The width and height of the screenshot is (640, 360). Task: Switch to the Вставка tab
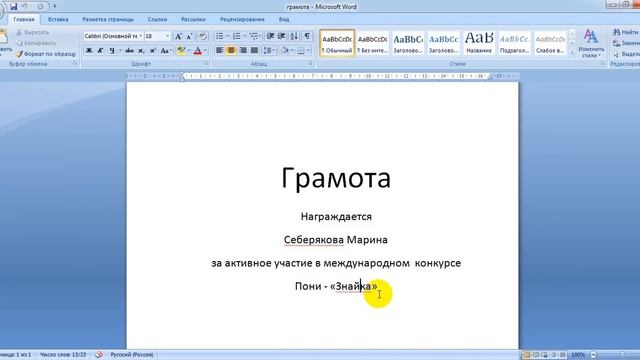click(58, 20)
